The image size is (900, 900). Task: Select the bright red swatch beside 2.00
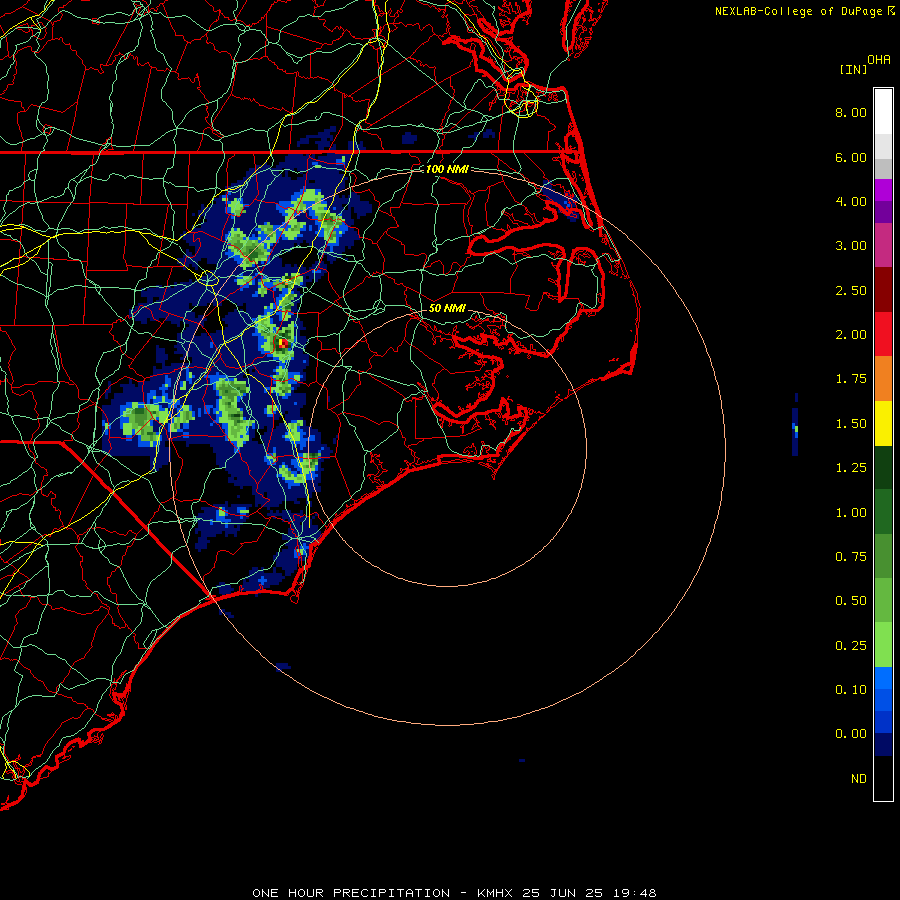[x=883, y=334]
